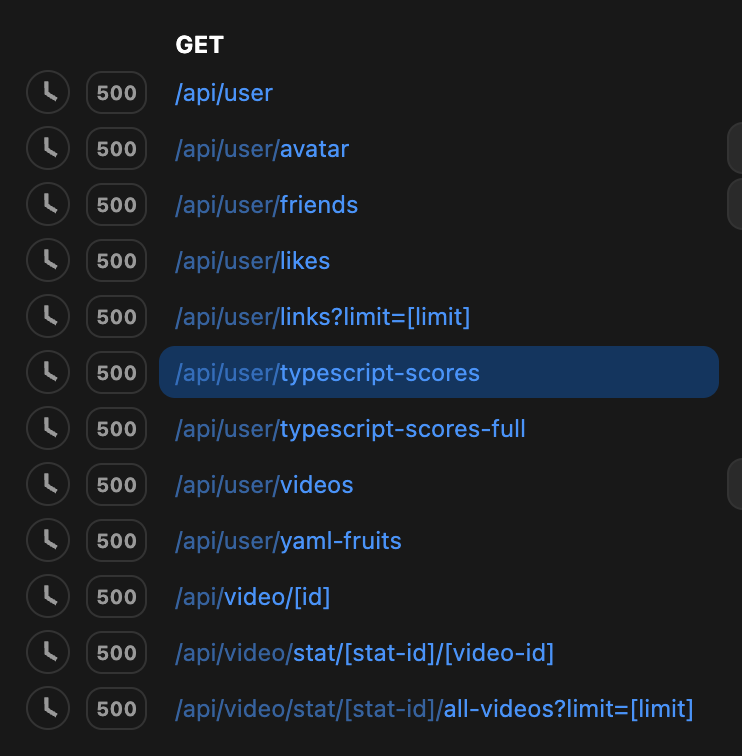Open the /api/user/yaml-fruits endpoint
Image resolution: width=742 pixels, height=756 pixels.
(x=288, y=541)
